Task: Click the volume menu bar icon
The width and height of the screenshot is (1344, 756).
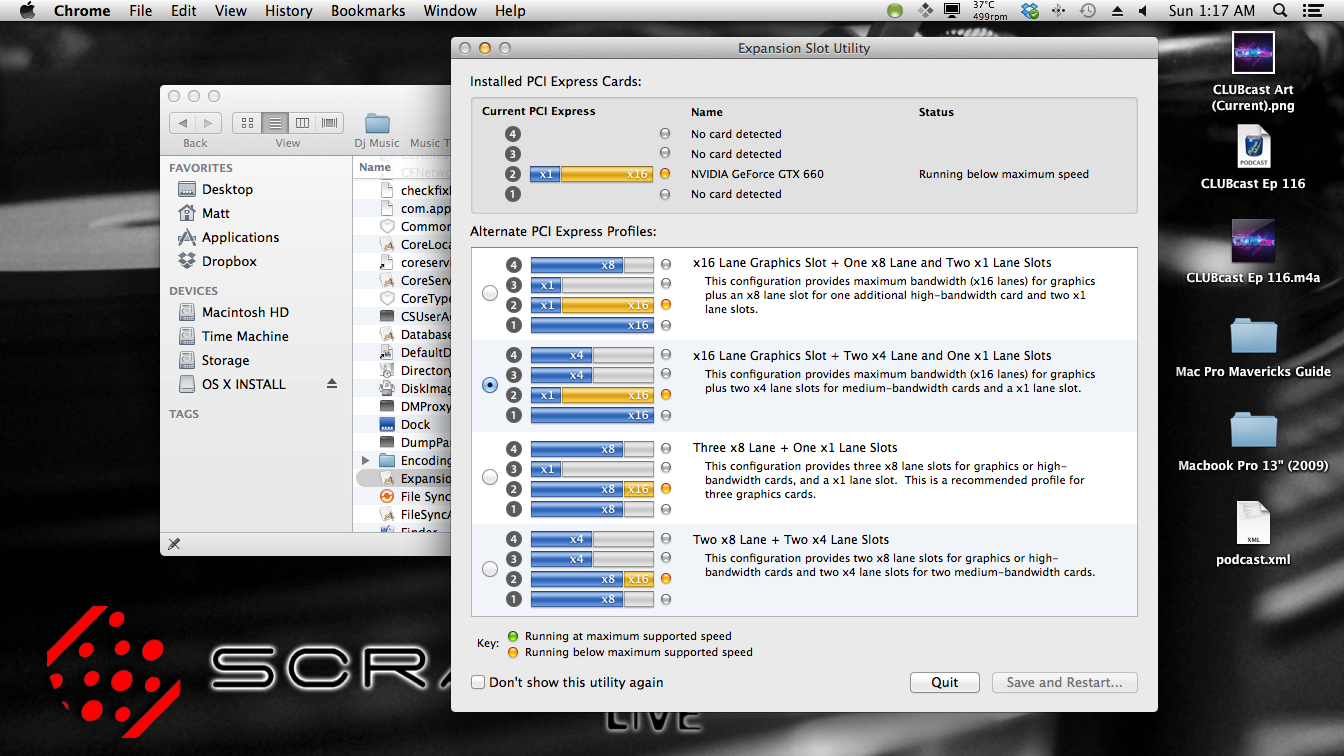Action: click(x=1143, y=11)
